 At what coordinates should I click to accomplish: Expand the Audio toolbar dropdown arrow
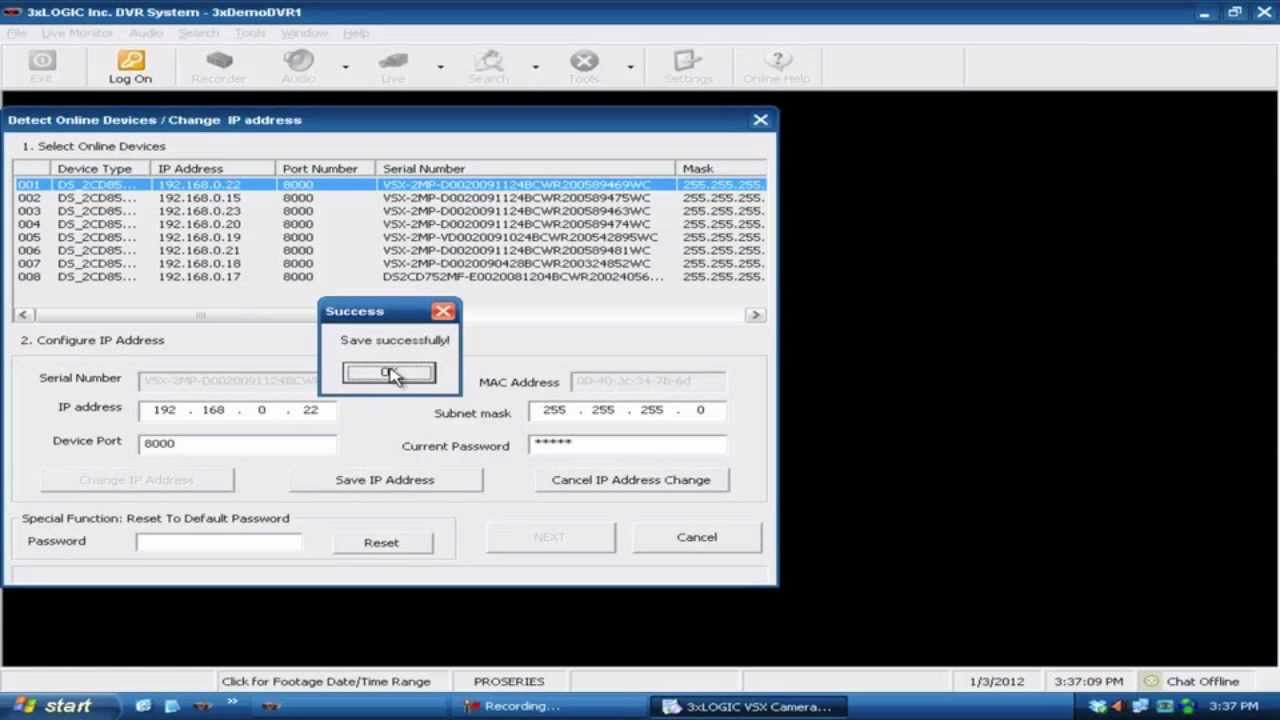pyautogui.click(x=345, y=67)
